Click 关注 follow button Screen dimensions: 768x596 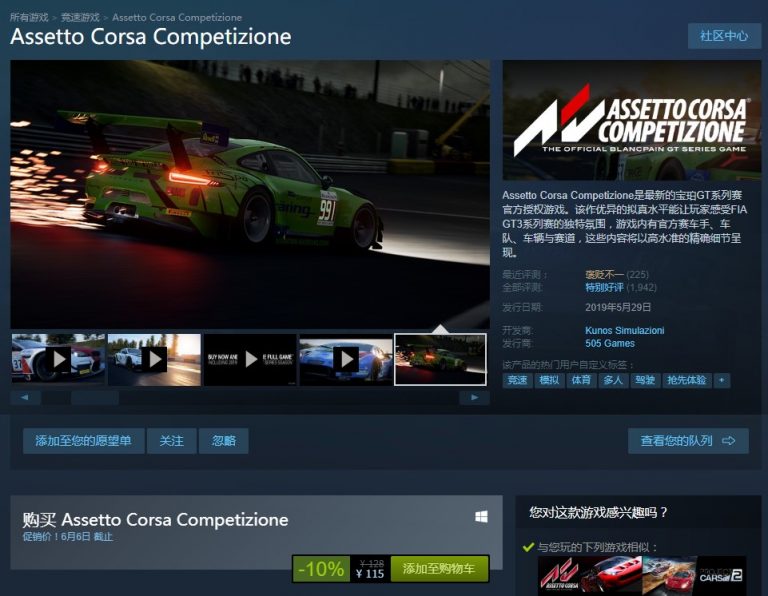pos(172,441)
